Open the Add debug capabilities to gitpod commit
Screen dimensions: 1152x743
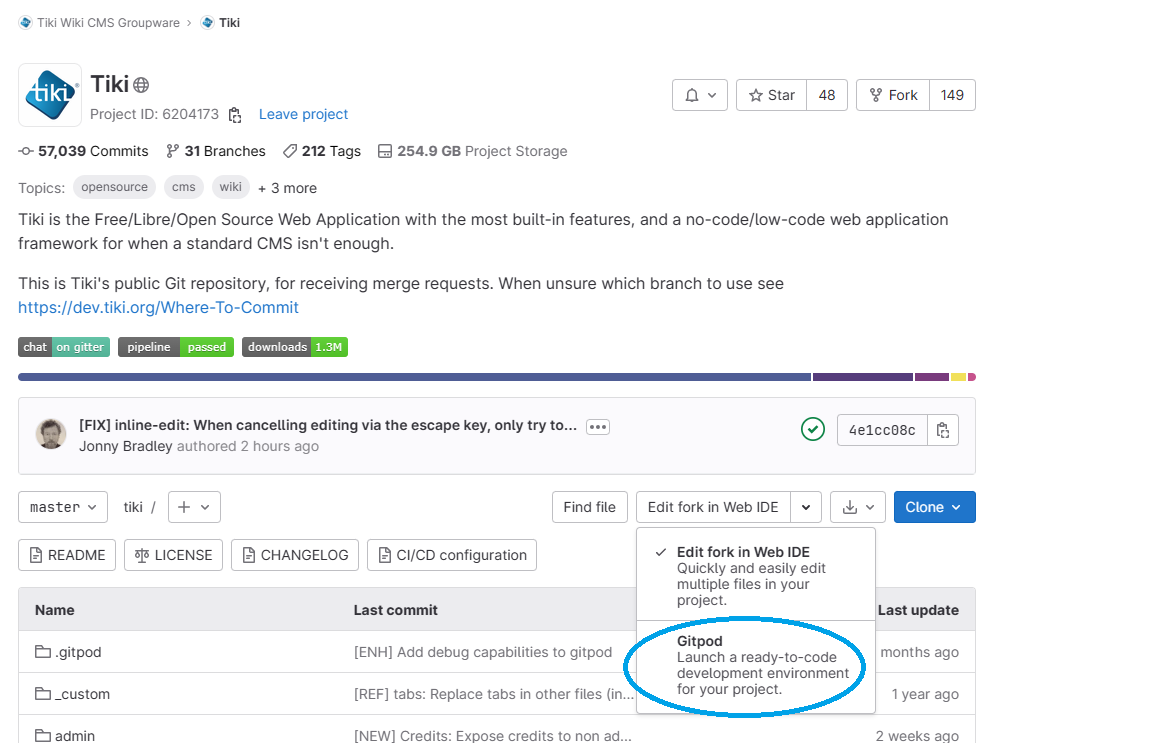[483, 652]
